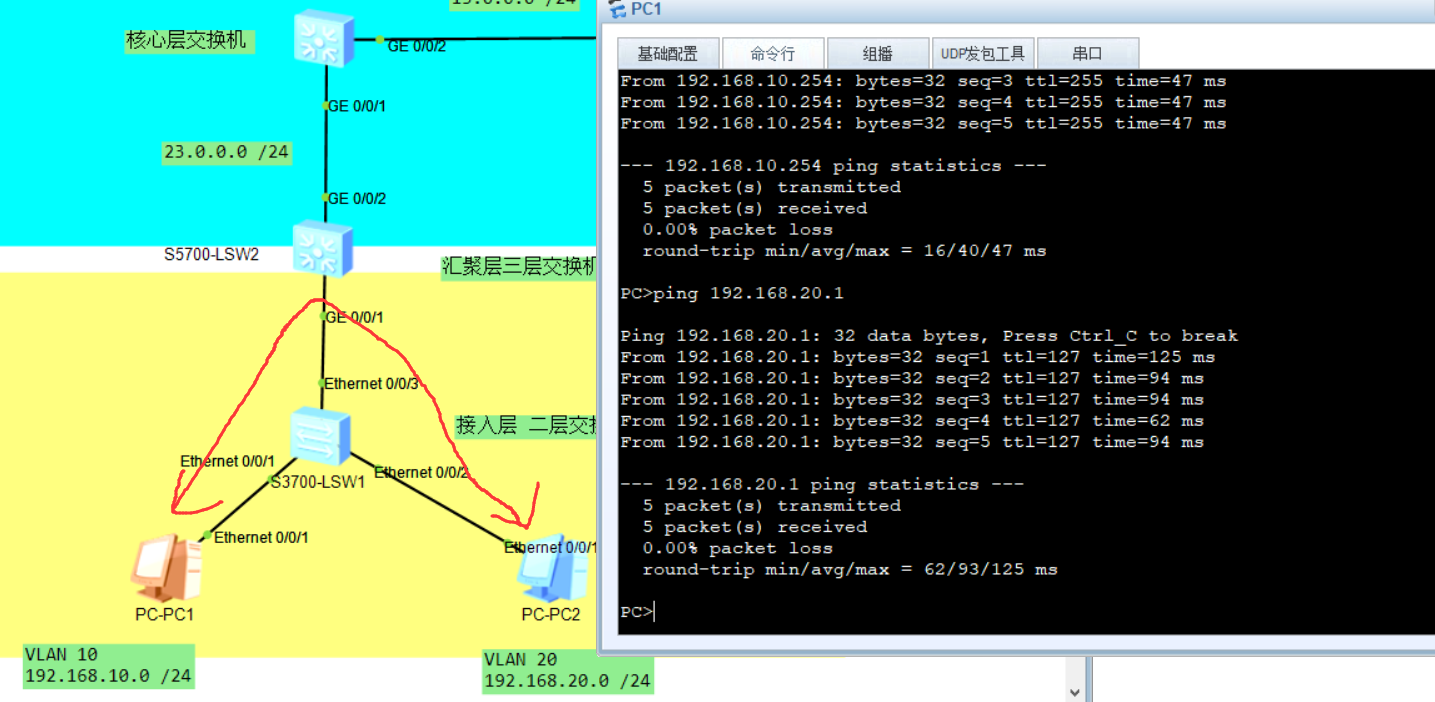The width and height of the screenshot is (1435, 702).
Task: Switch to the 基础配置 tab
Action: click(667, 52)
